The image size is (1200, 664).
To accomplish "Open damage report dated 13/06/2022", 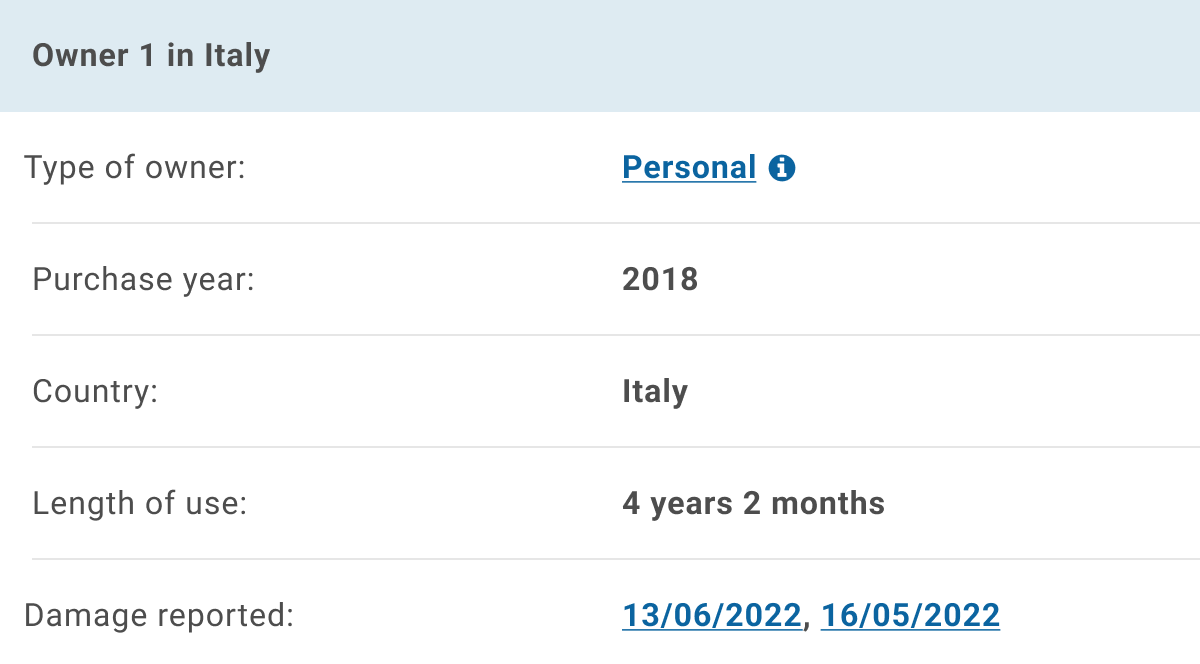I will coord(712,615).
